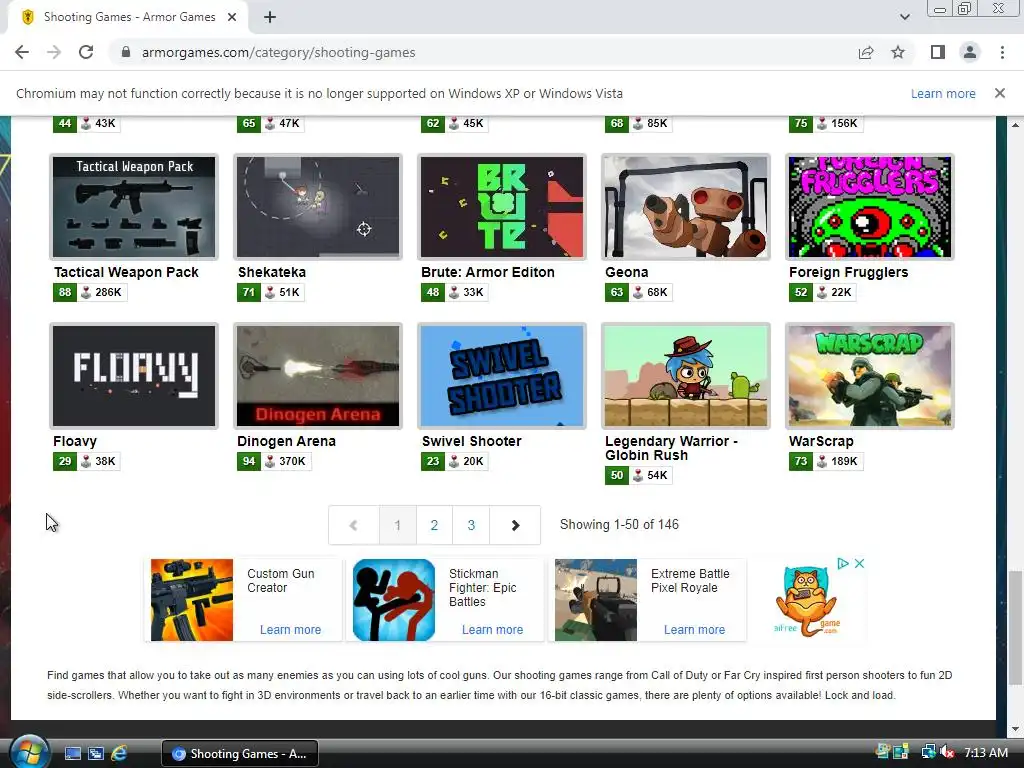Launch Internet Explorer from quick launch
Screen dimensions: 1024x768
click(x=119, y=754)
